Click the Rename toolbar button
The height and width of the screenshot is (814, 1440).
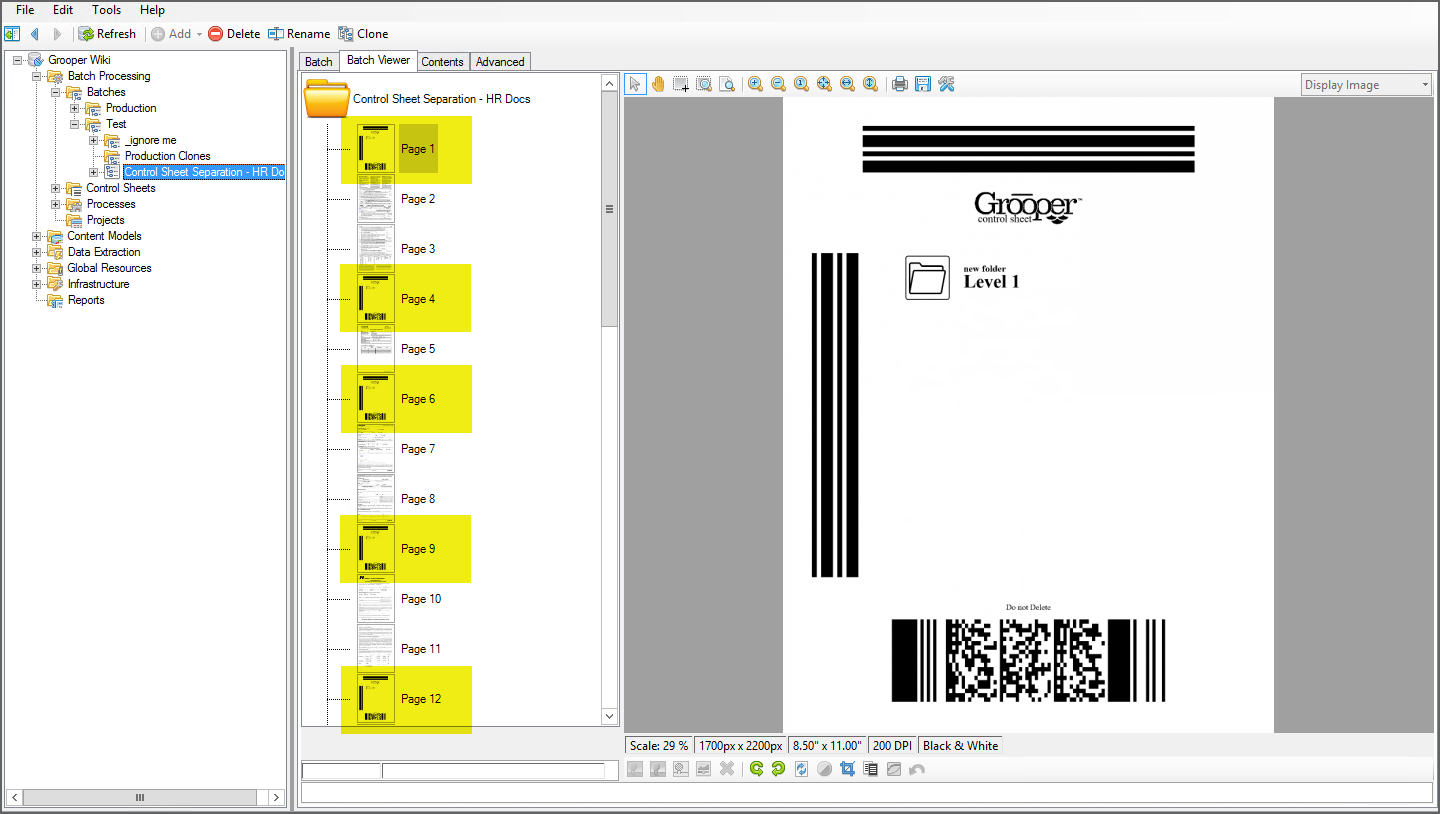(x=299, y=34)
